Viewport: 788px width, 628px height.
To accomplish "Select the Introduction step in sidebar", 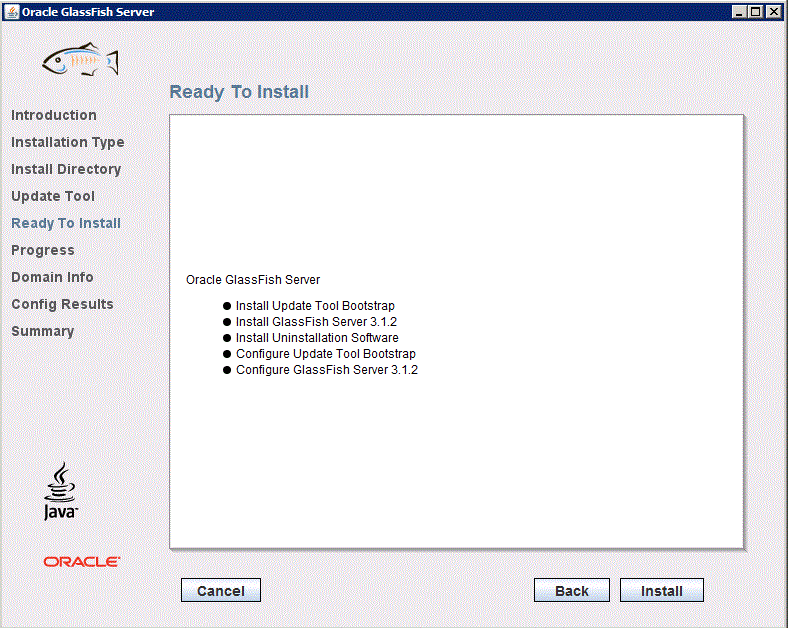I will tap(54, 115).
